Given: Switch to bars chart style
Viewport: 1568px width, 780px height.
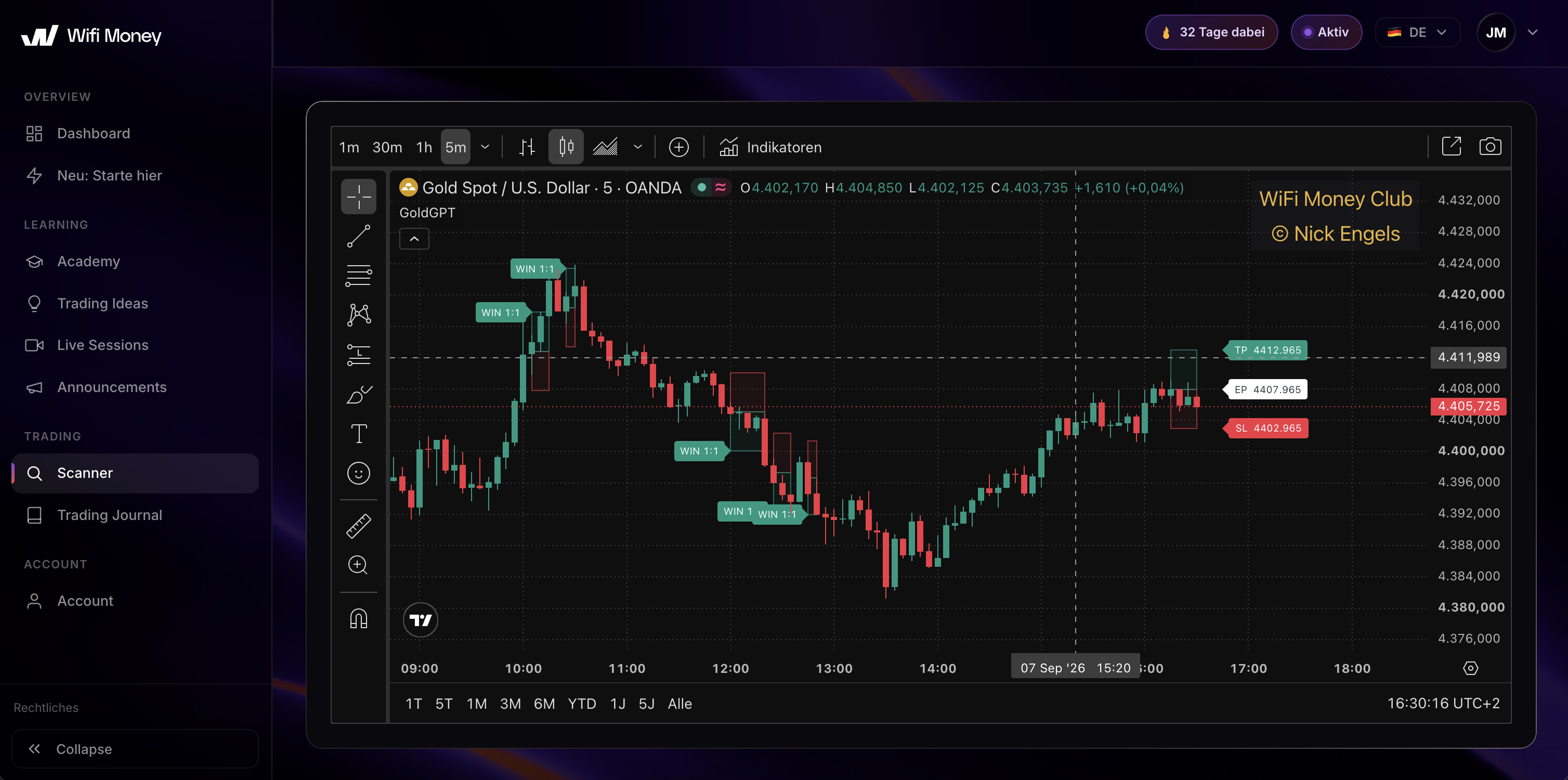Looking at the screenshot, I should pyautogui.click(x=527, y=147).
